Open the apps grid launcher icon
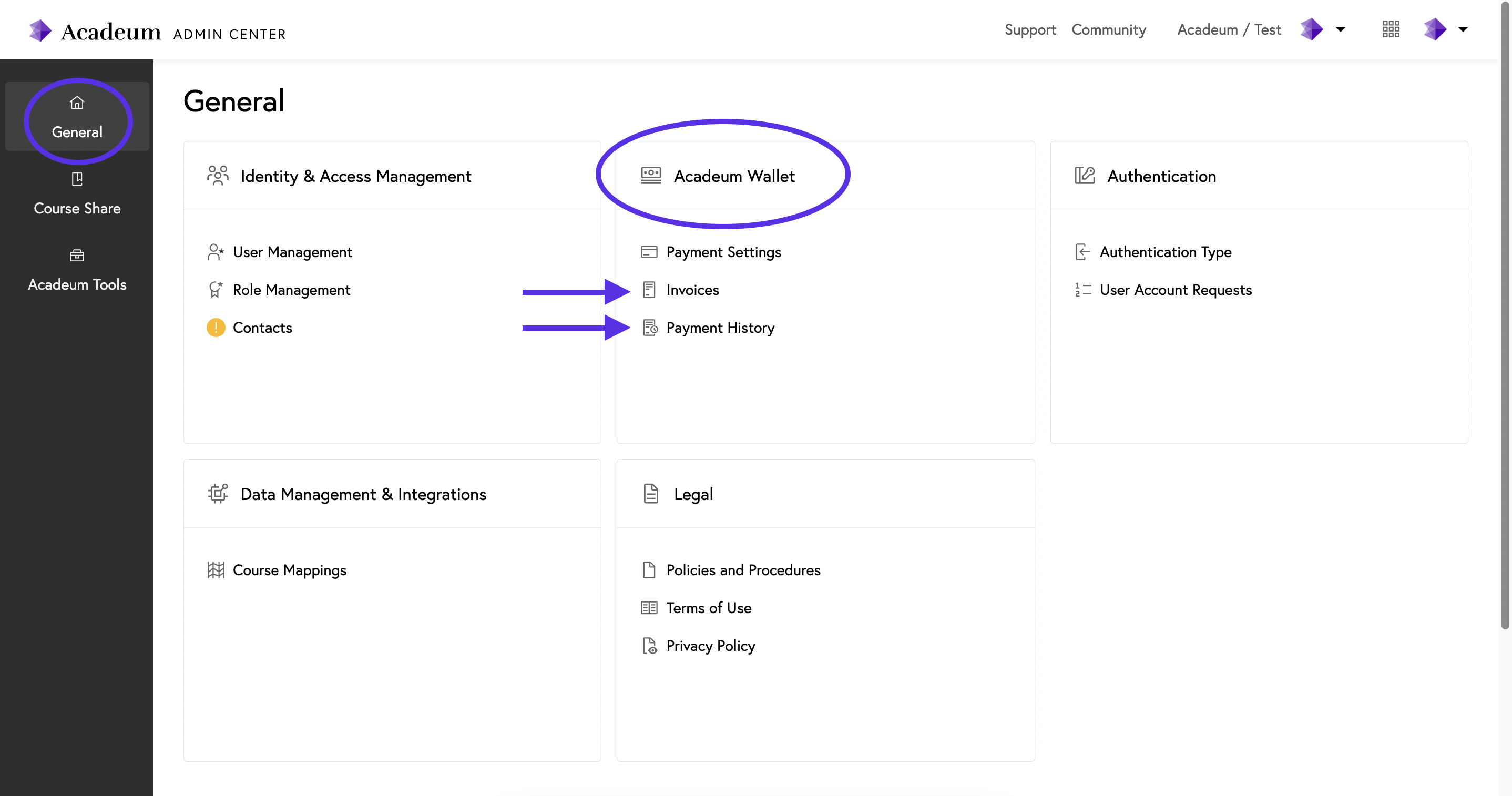 1391,29
